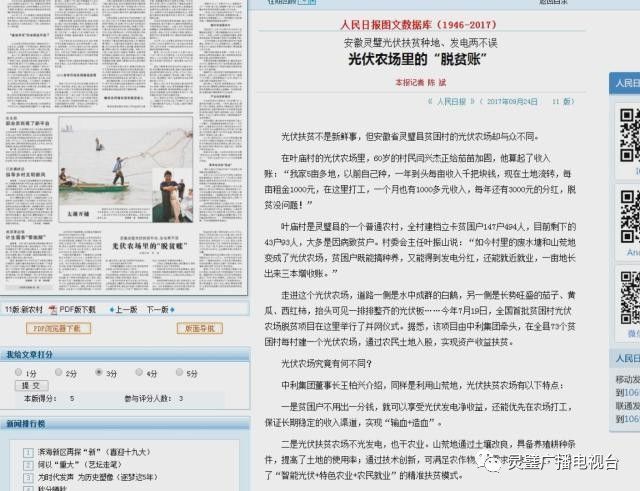The image size is (640, 491).
Task: Click the subtitle 安徽灵璧光伏扶贫种地、发电两不误
Action: click(420, 42)
